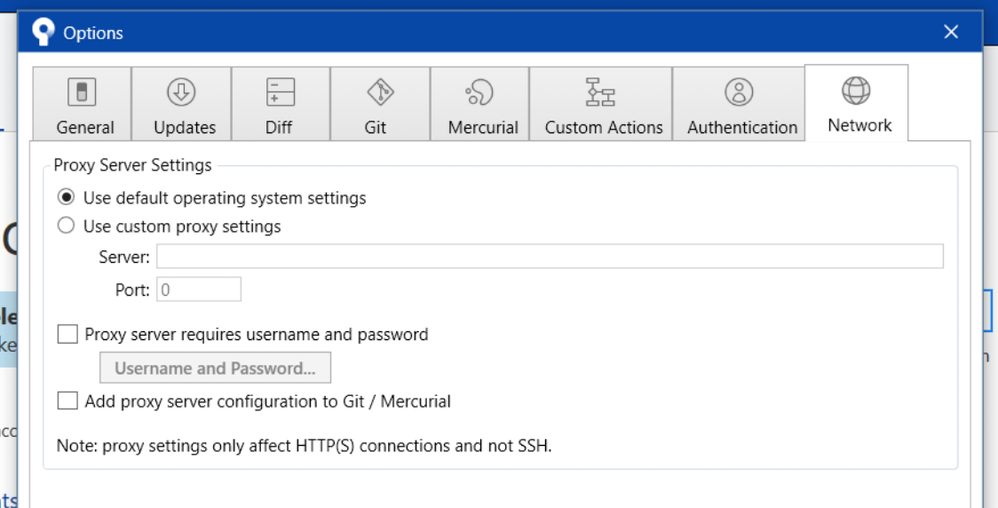Click the Authentication person icon
The image size is (998, 508).
pos(739,93)
